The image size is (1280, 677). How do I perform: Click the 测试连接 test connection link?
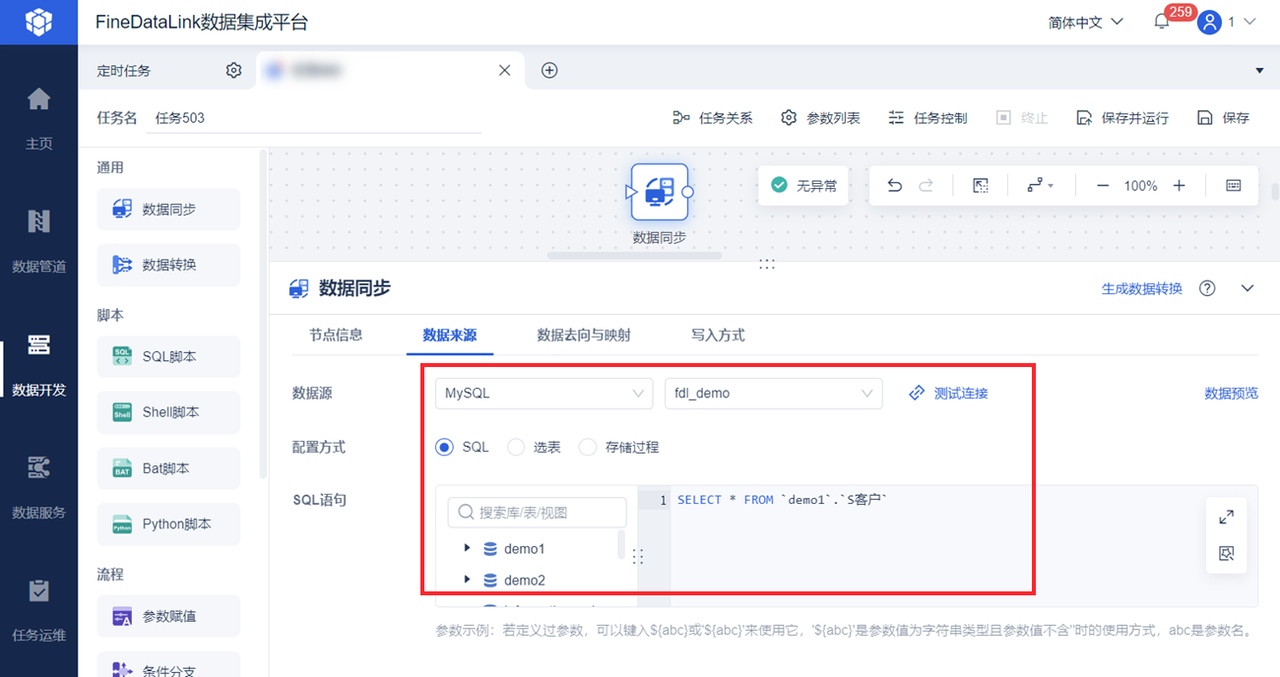[949, 393]
